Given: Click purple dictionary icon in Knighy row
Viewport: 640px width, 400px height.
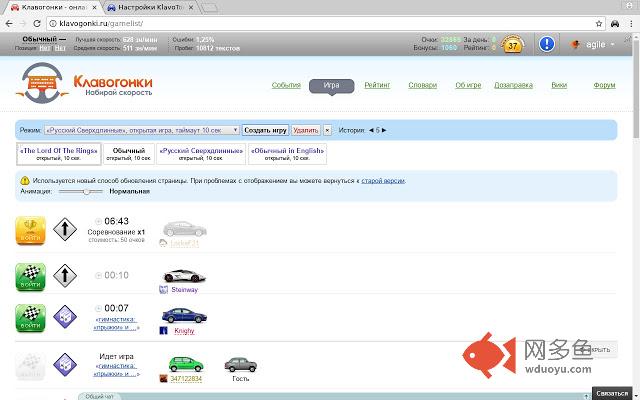Looking at the screenshot, I should [65, 317].
